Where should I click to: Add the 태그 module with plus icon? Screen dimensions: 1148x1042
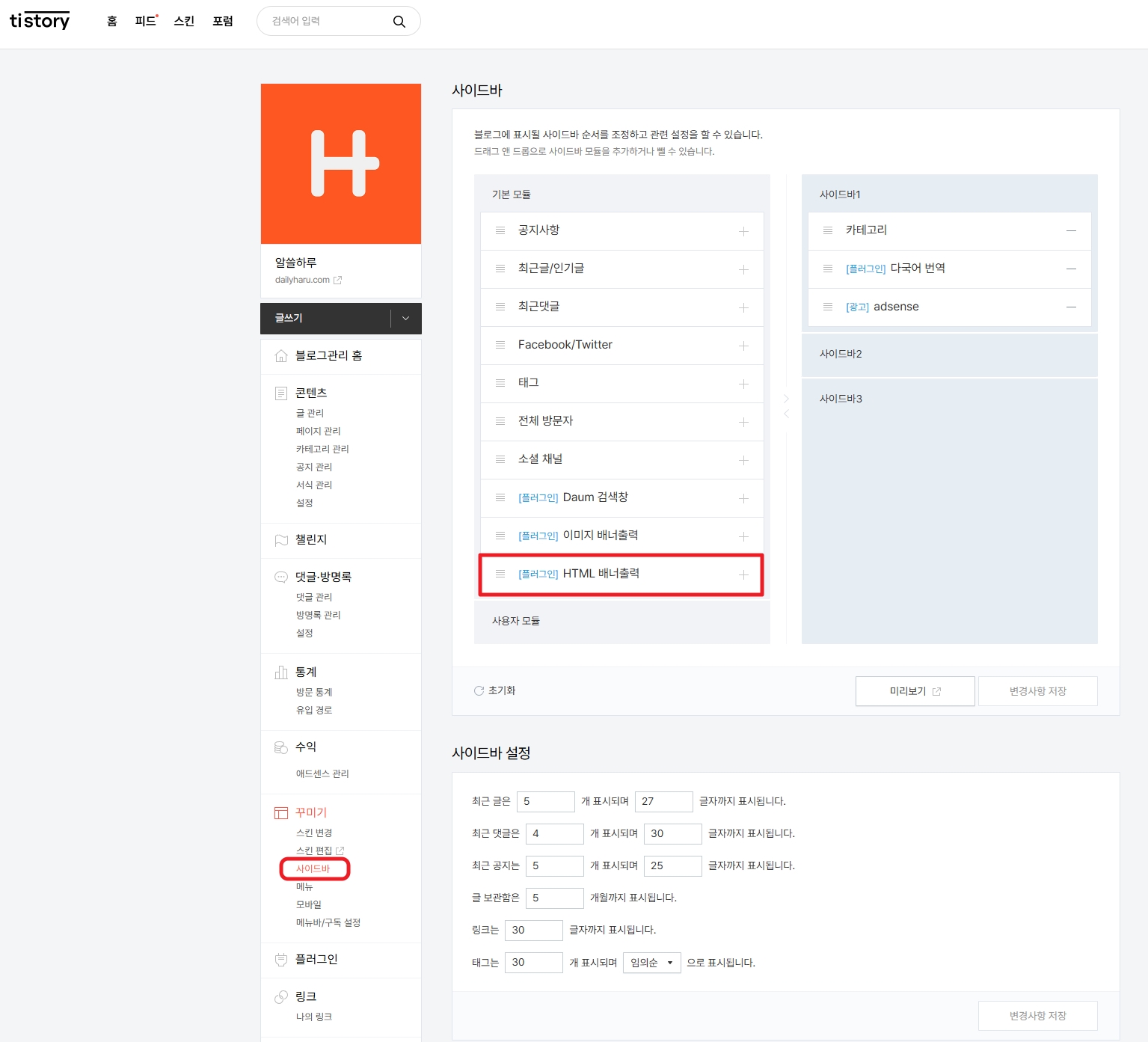coord(743,384)
